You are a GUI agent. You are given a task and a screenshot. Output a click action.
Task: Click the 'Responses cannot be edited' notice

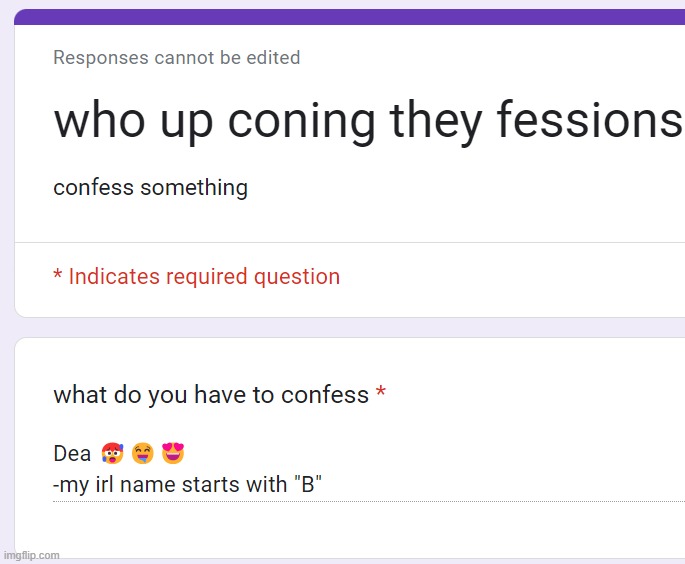click(x=176, y=58)
